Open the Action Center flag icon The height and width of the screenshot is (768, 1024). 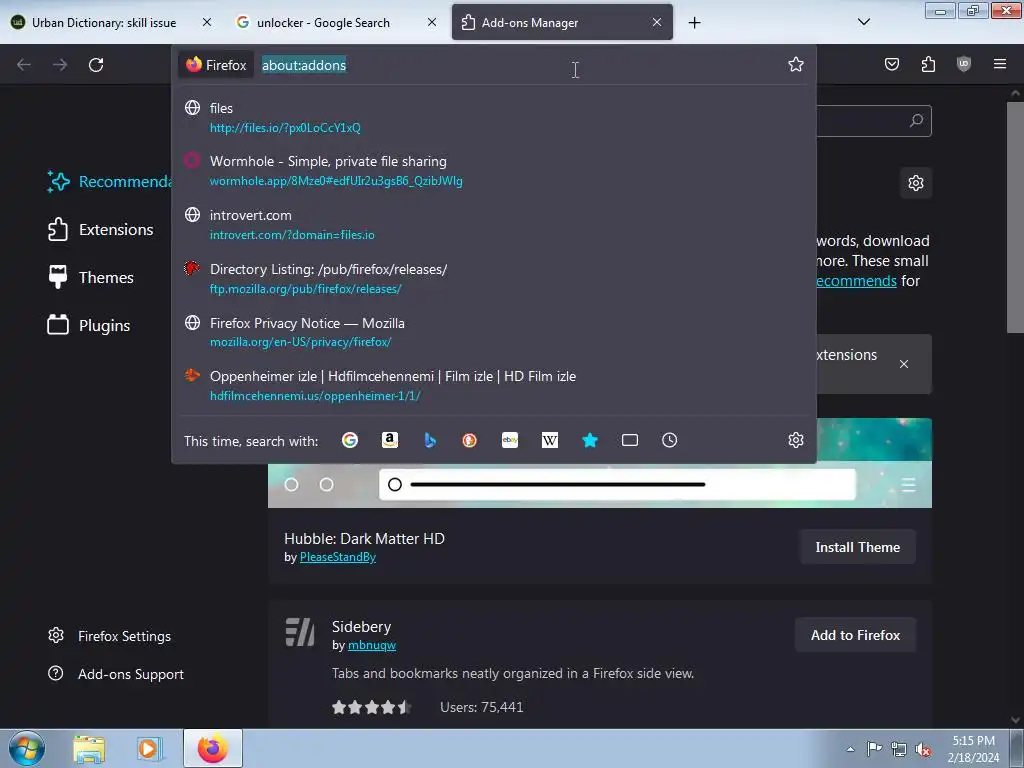tap(874, 749)
